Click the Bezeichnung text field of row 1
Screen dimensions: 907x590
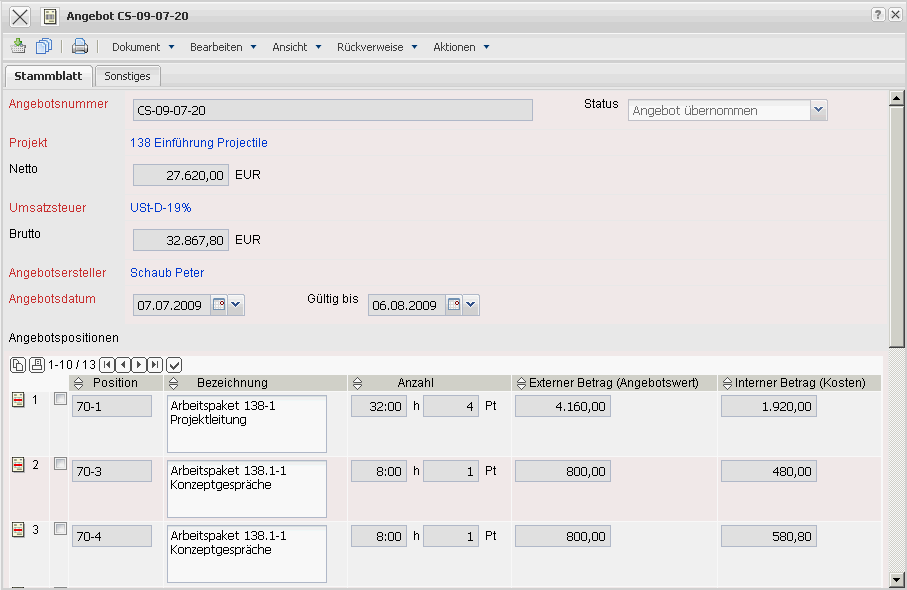[246, 424]
